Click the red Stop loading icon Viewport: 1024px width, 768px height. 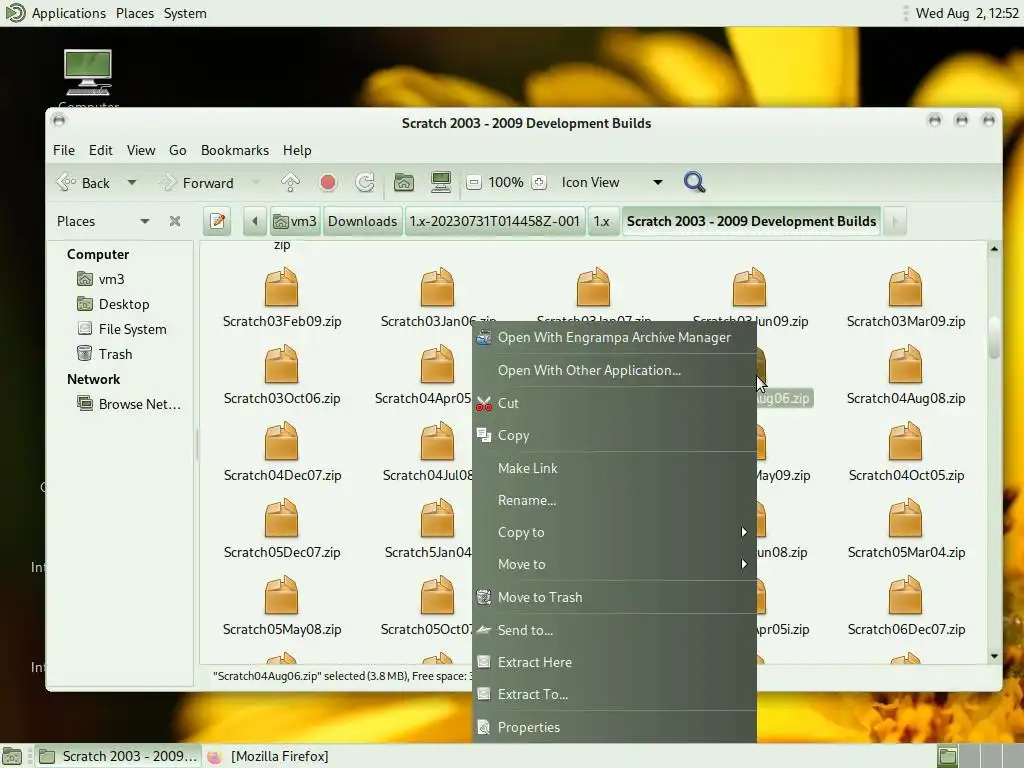click(328, 183)
